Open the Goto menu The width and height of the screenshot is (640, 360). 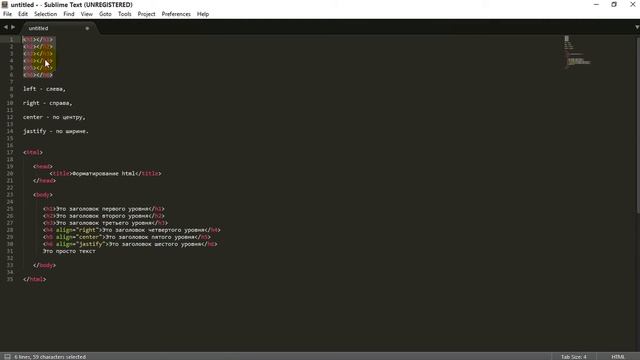point(105,14)
